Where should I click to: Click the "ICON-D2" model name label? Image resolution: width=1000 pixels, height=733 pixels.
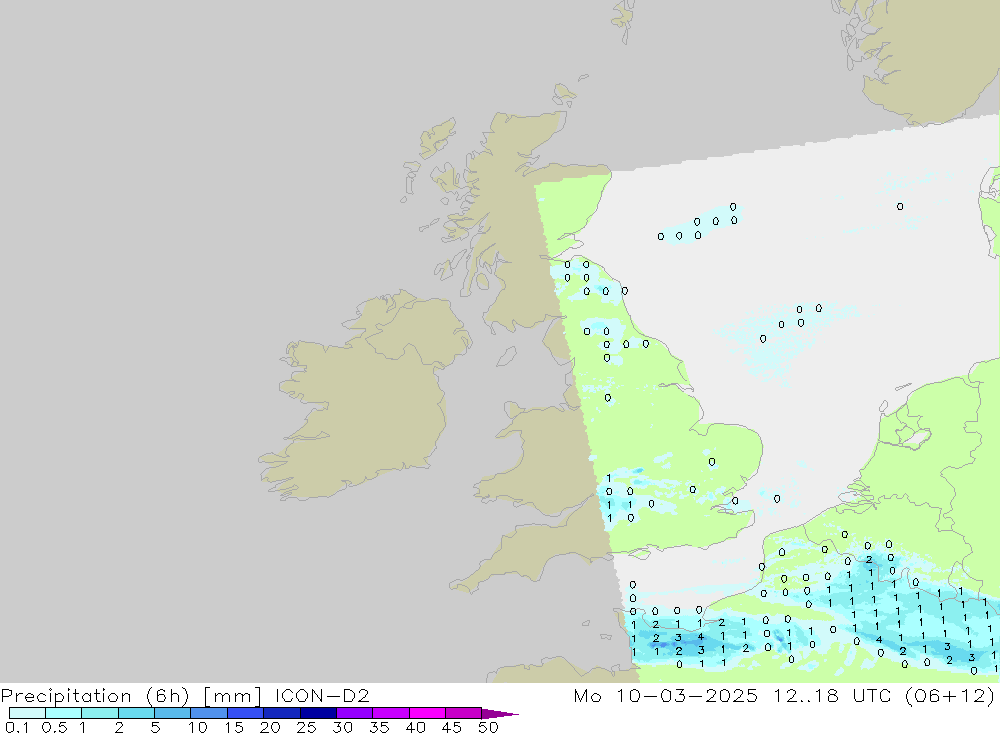tap(322, 695)
